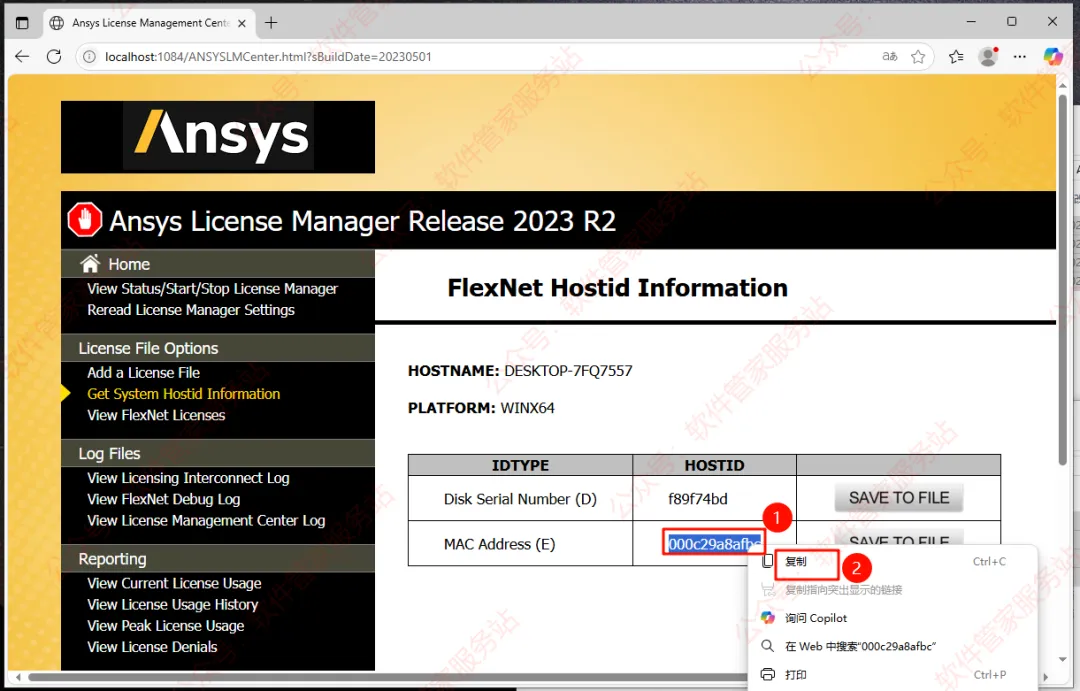This screenshot has width=1080, height=691.
Task: Select search web for 000c29a8afbc entry
Action: click(x=860, y=646)
